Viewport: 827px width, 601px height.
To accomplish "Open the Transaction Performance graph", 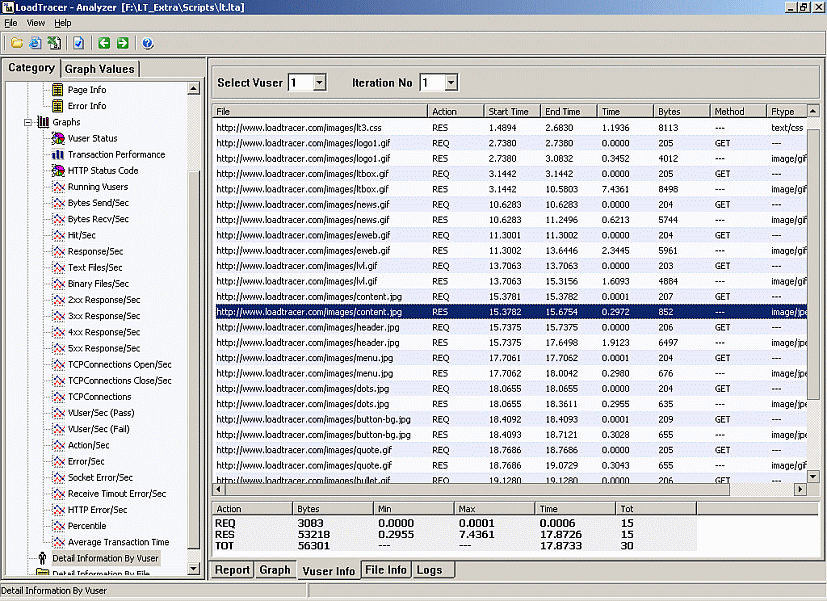I will (116, 154).
